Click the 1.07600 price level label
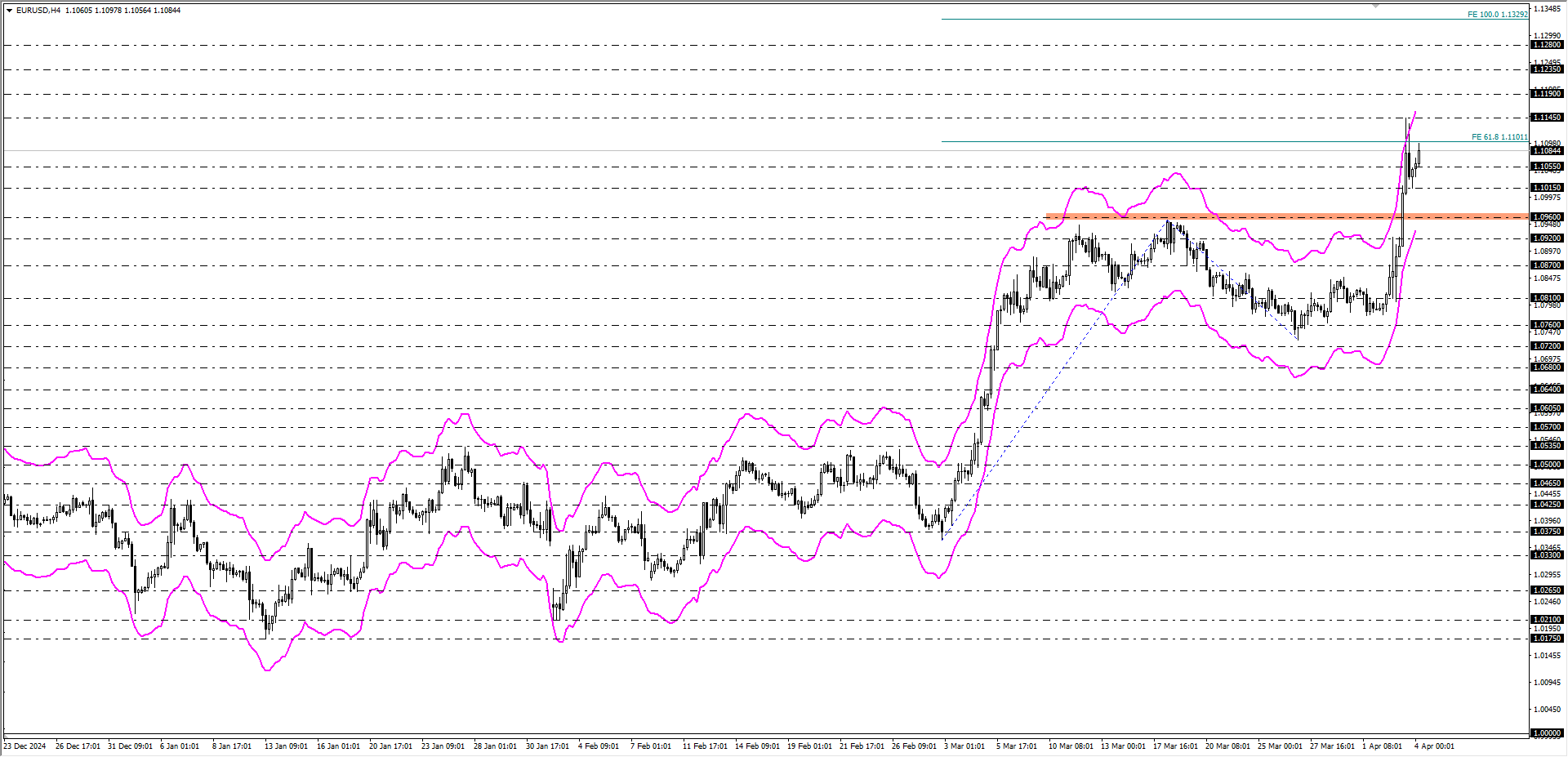 1547,325
